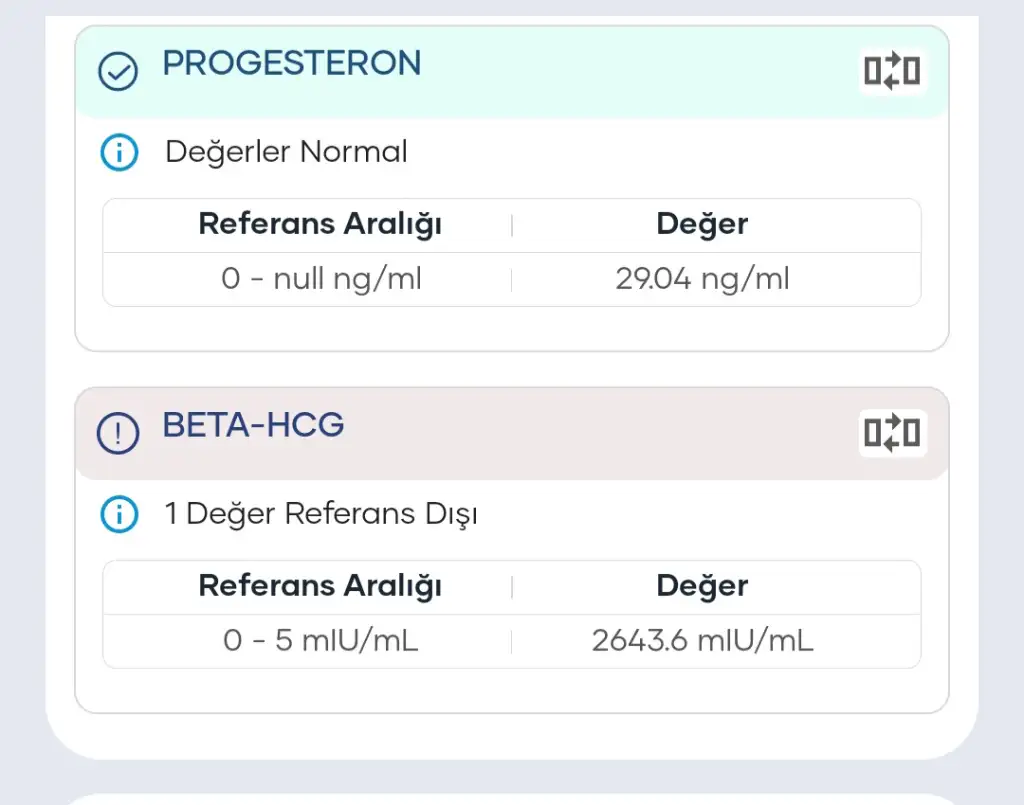This screenshot has width=1024, height=805.
Task: Click the info icon next to Değerler Normal
Action: click(x=119, y=153)
